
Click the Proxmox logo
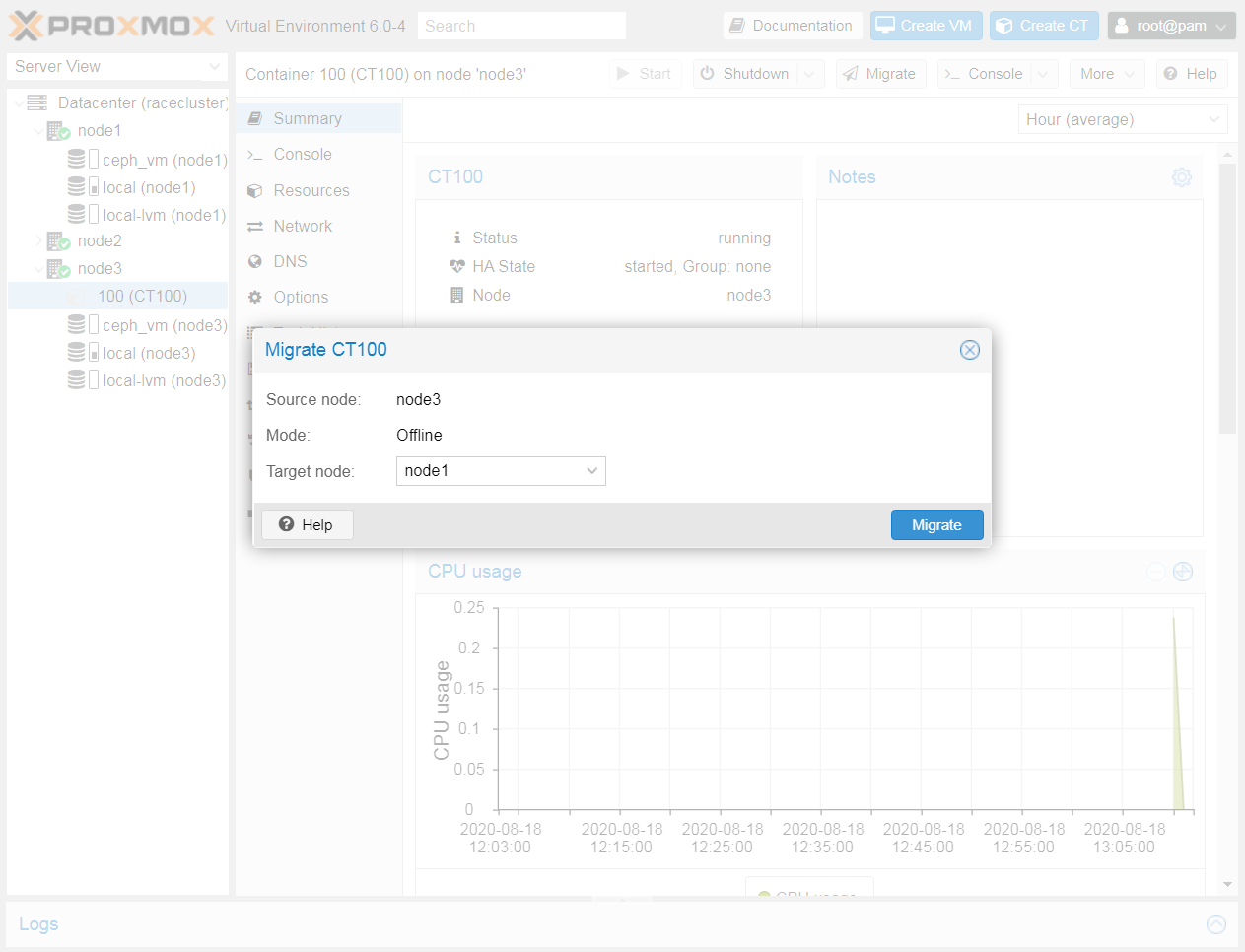112,26
